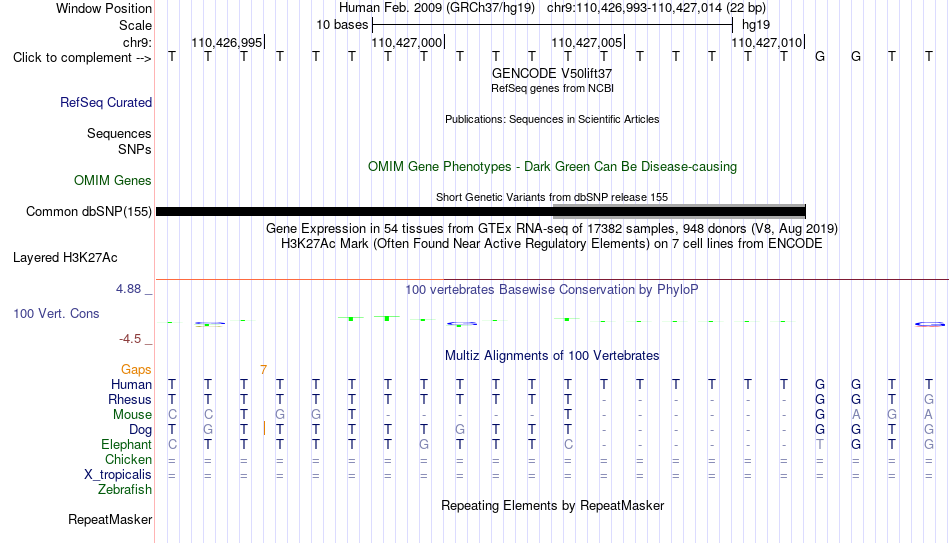Screen dimensions: 950x543
Task: Select the Zebrafish alignment row label
Action: pos(125,489)
